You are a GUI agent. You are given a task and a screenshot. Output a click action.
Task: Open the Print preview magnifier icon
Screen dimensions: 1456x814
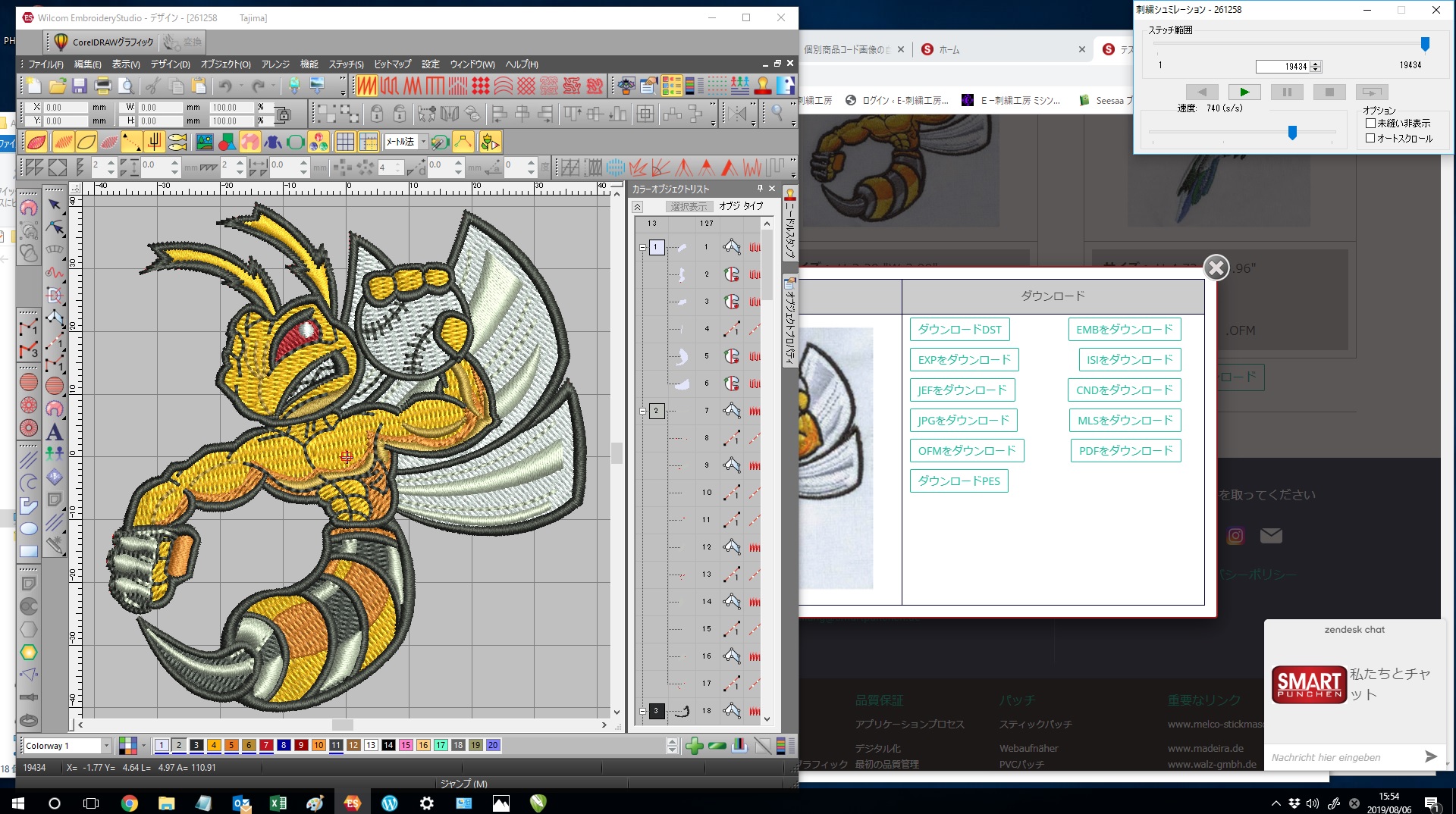coord(126,86)
